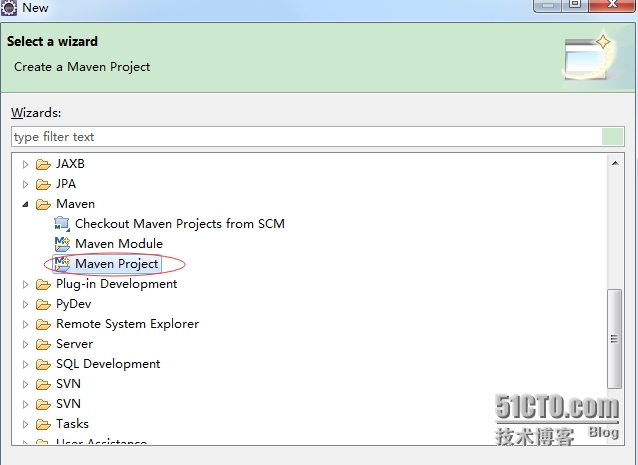Select the PyDev item

[74, 304]
